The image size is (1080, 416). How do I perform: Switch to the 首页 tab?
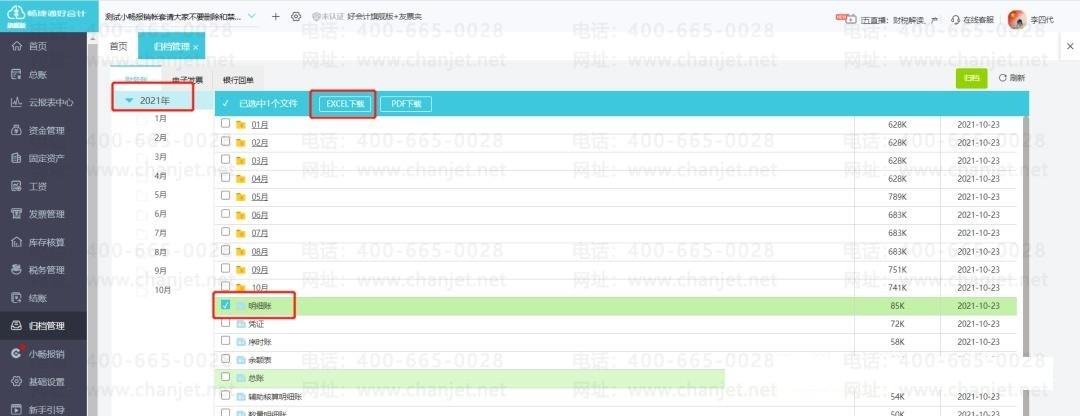[x=118, y=46]
